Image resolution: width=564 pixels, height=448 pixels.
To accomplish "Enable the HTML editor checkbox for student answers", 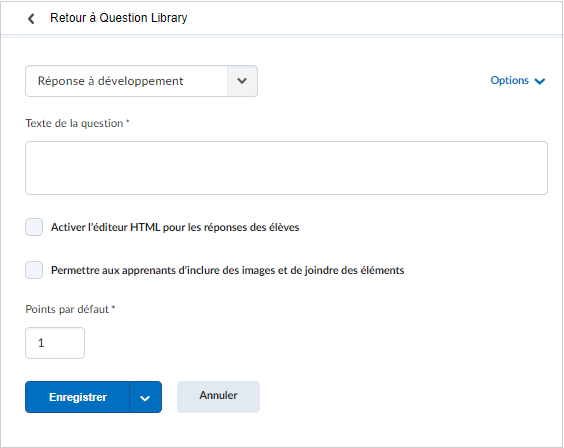I will 34,227.
